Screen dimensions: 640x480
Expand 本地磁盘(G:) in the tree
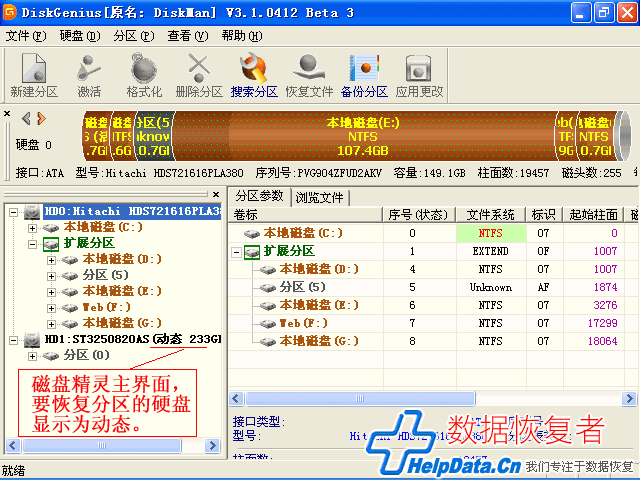click(x=51, y=324)
